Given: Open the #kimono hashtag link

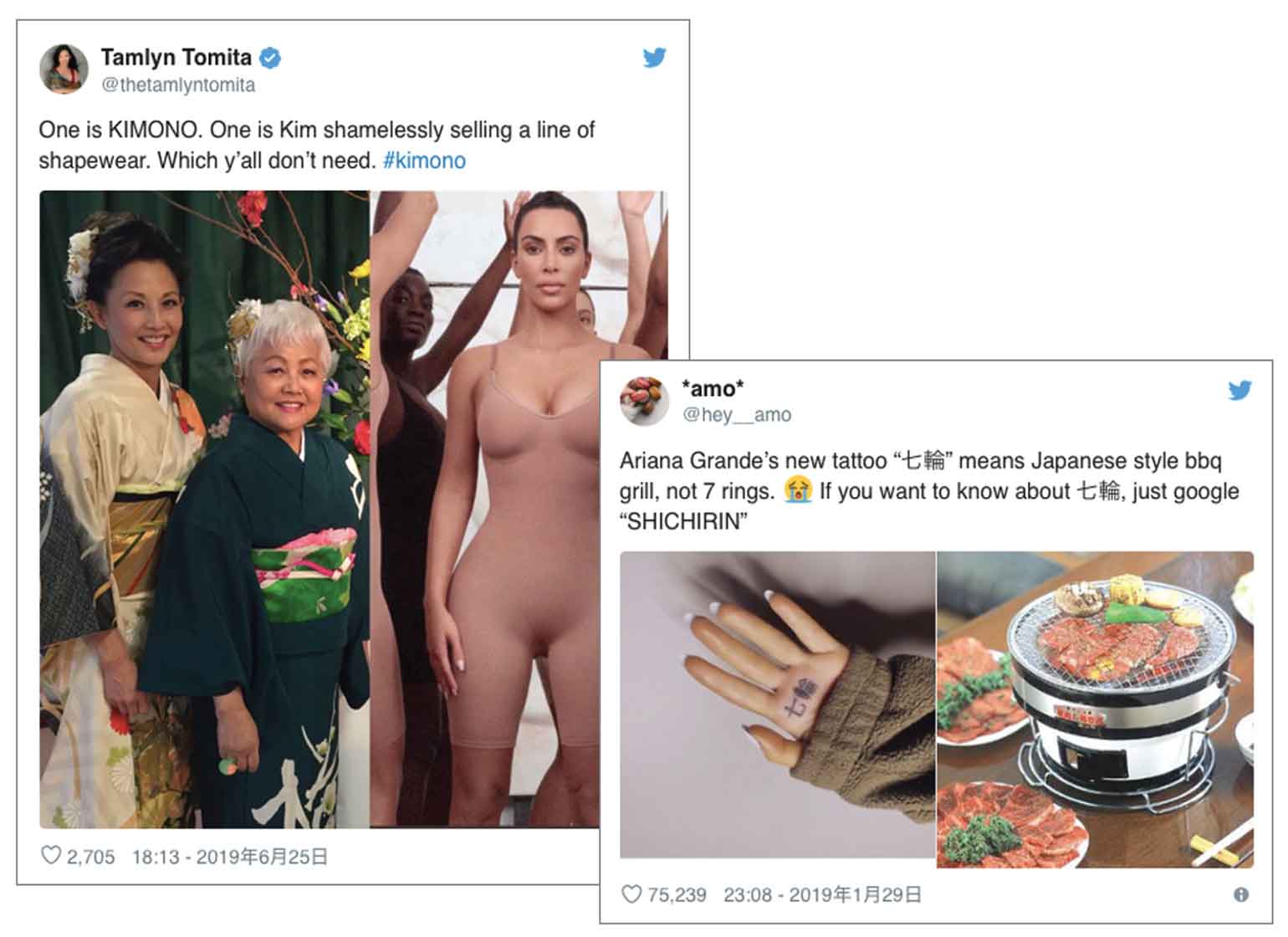Looking at the screenshot, I should click(424, 161).
